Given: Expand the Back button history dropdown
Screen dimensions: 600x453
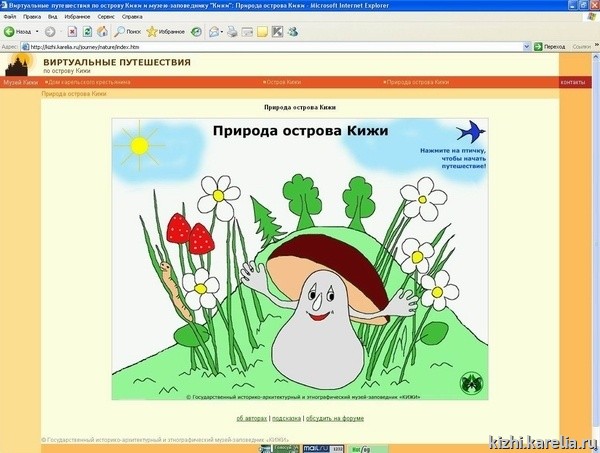Looking at the screenshot, I should (x=37, y=32).
